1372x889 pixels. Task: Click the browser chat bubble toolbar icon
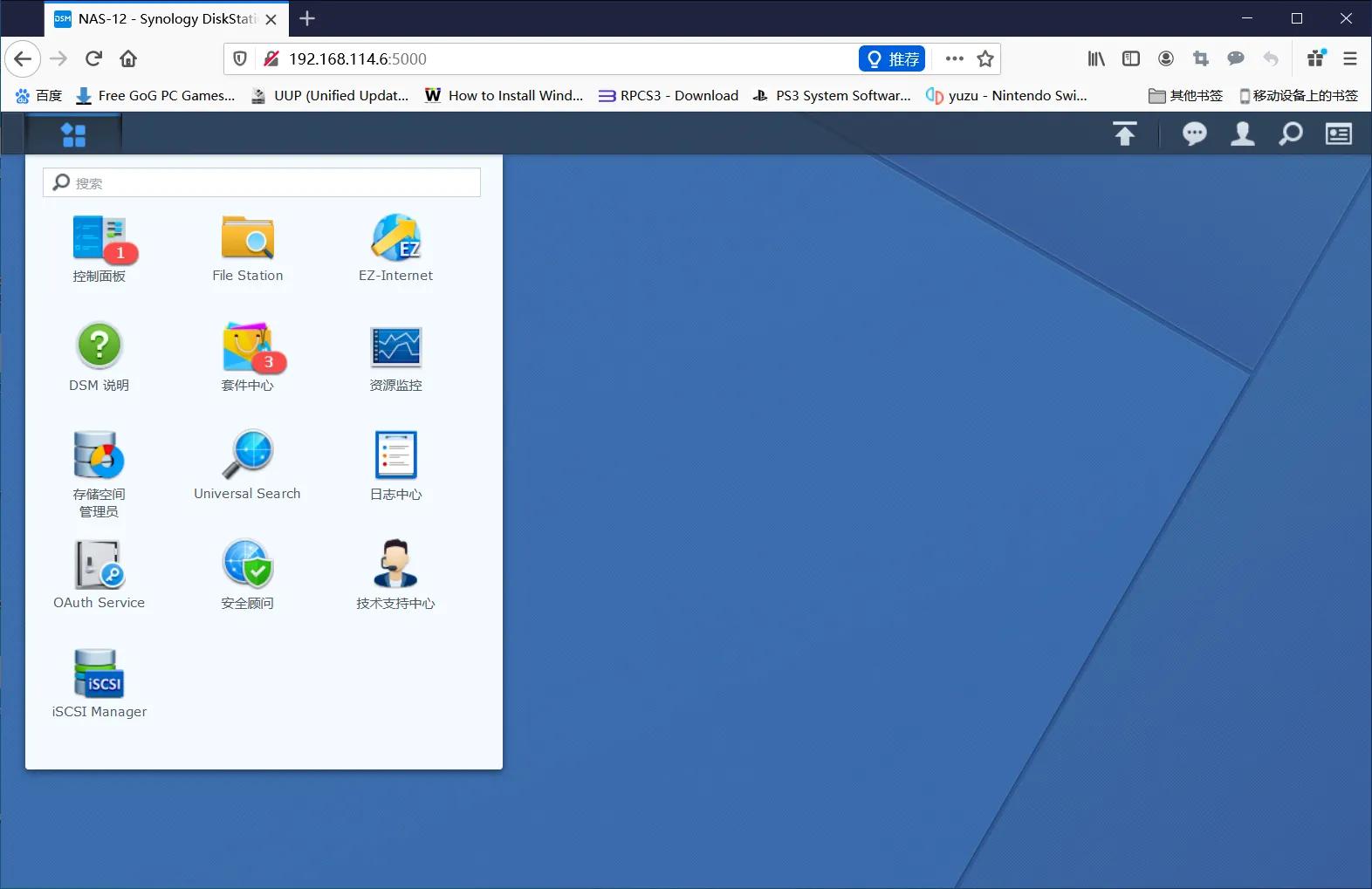1236,58
